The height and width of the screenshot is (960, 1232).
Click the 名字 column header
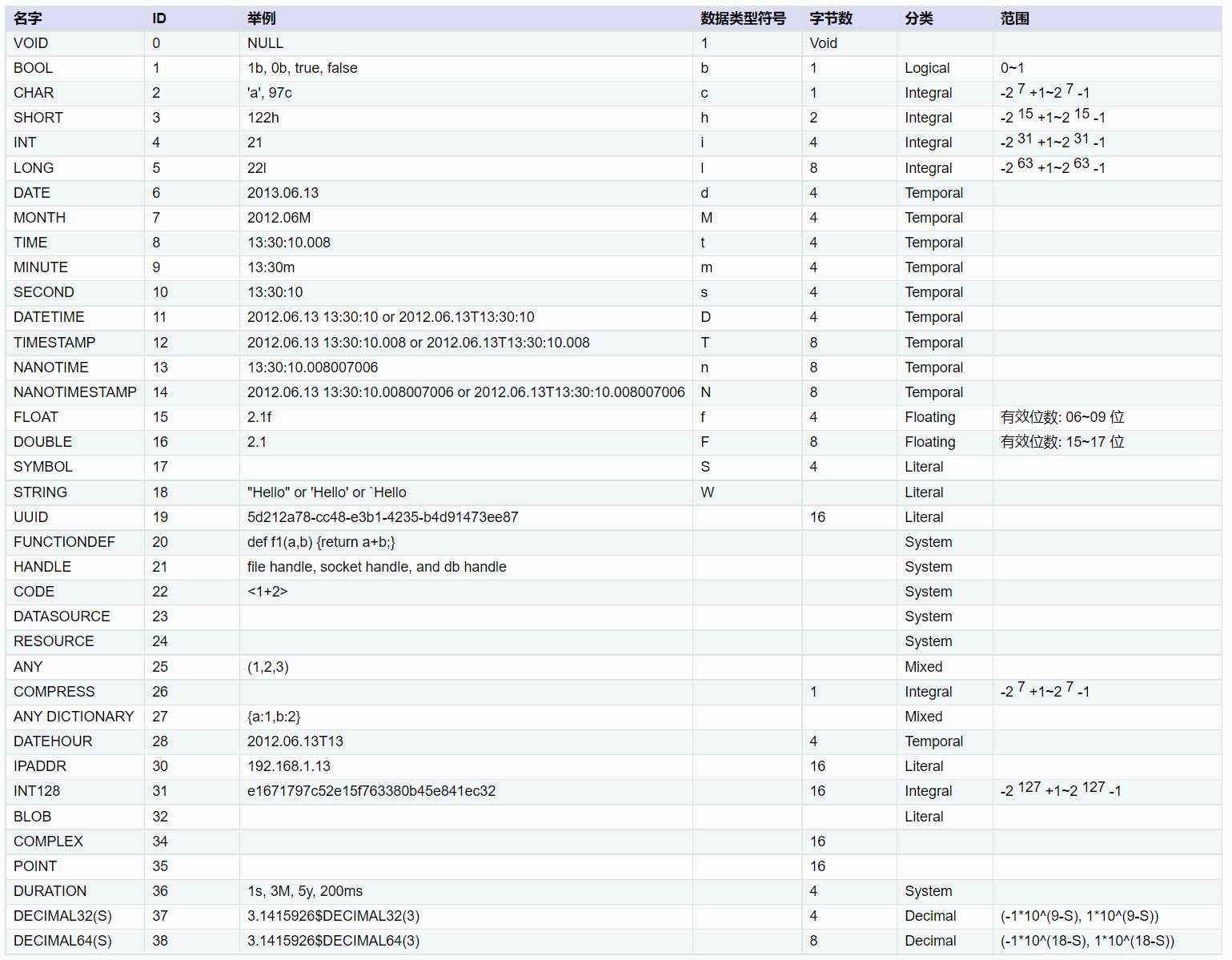(x=28, y=18)
